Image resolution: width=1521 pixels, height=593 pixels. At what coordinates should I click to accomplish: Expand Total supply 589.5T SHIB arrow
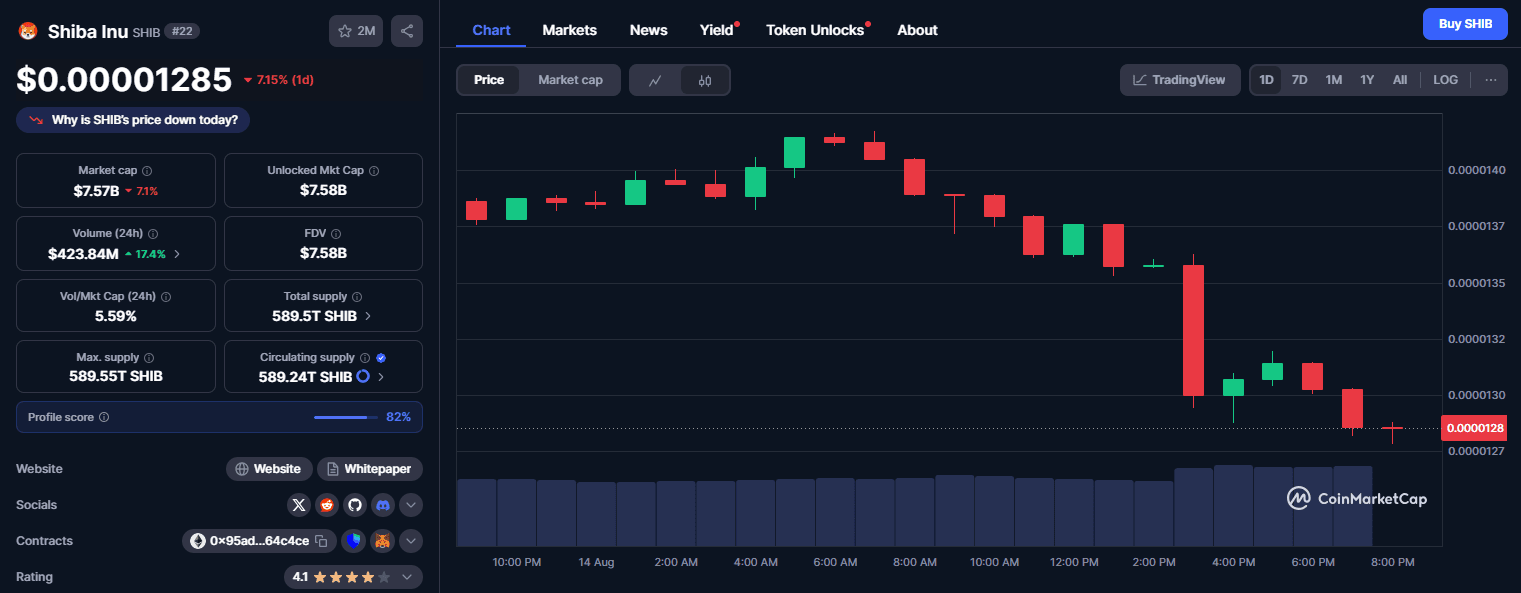point(367,316)
